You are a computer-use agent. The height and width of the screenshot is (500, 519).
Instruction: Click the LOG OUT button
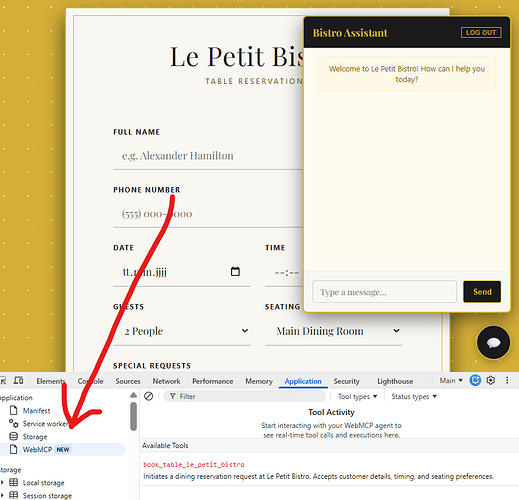click(x=481, y=32)
